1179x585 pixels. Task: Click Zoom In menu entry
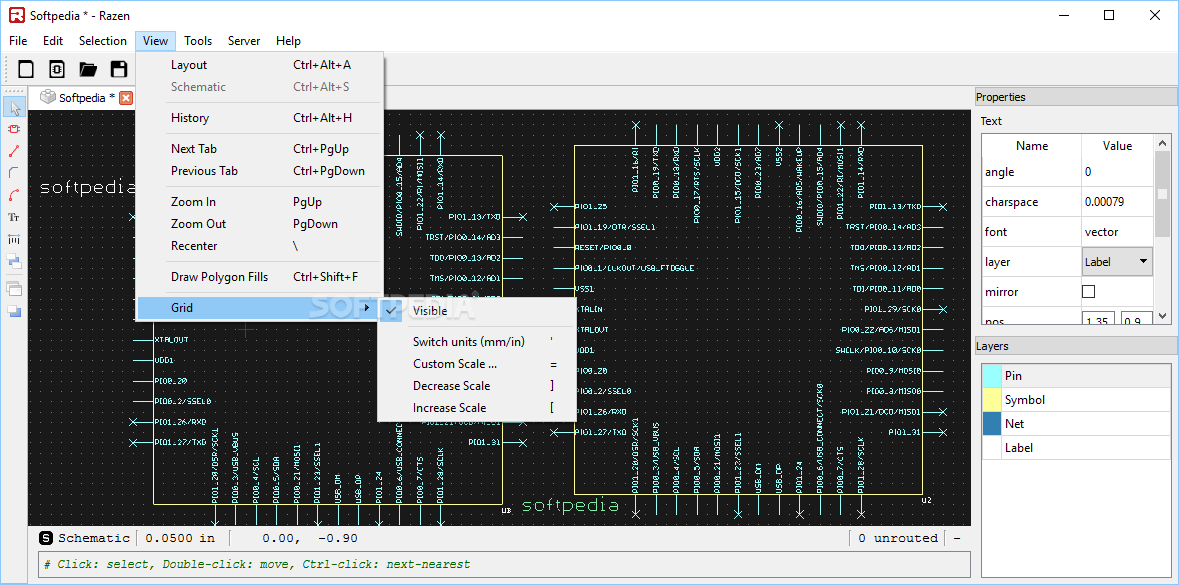pyautogui.click(x=259, y=202)
